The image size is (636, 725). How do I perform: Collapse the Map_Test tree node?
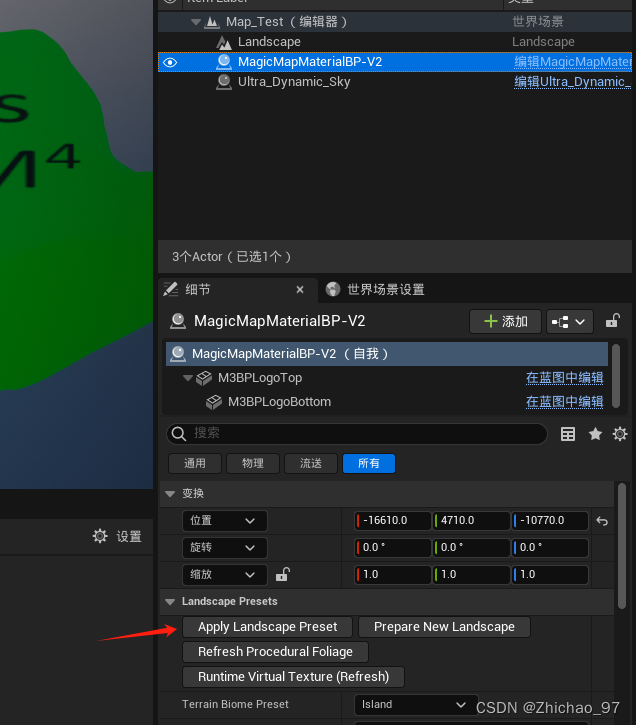(196, 22)
